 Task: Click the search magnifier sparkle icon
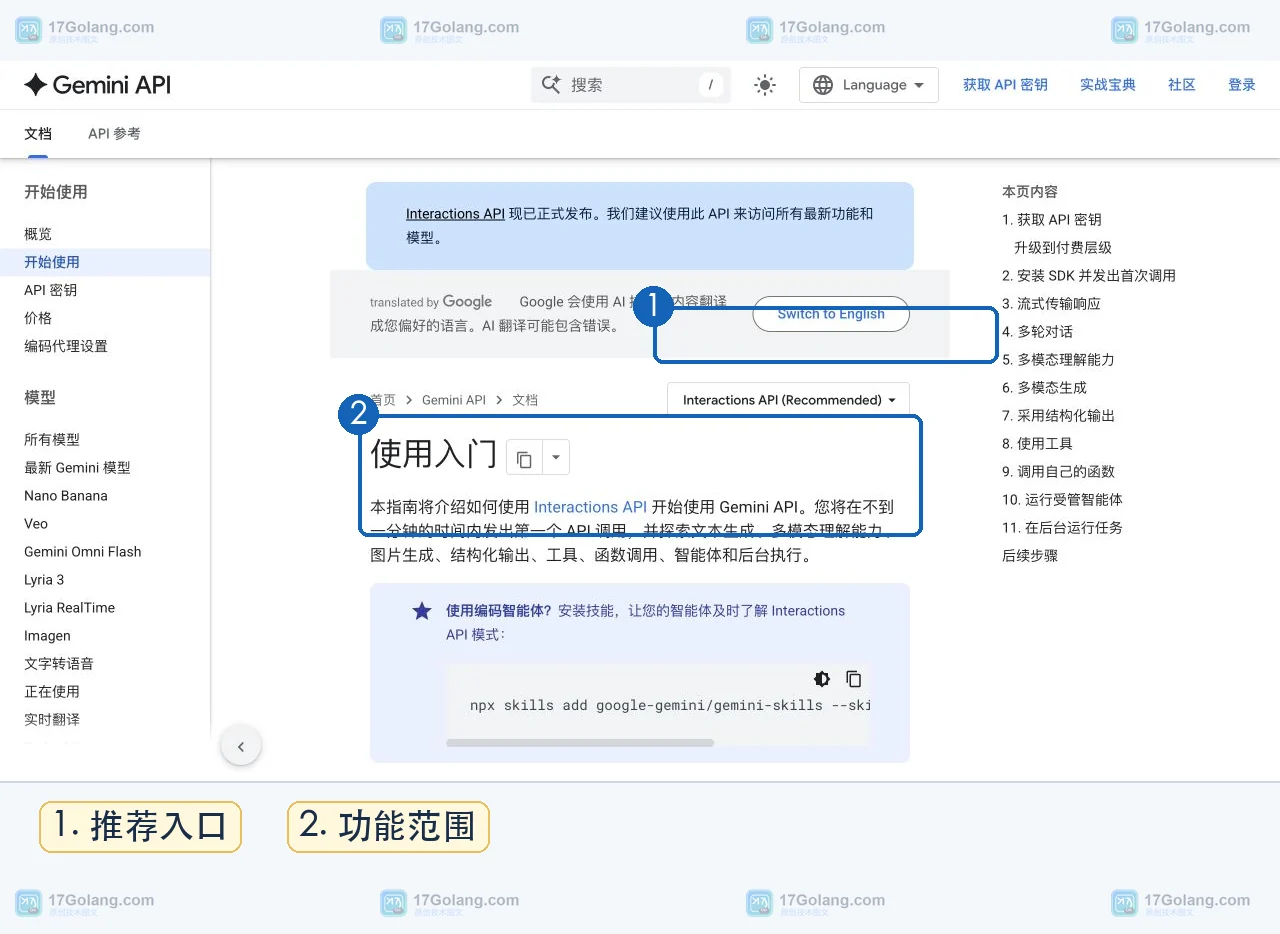pyautogui.click(x=551, y=85)
